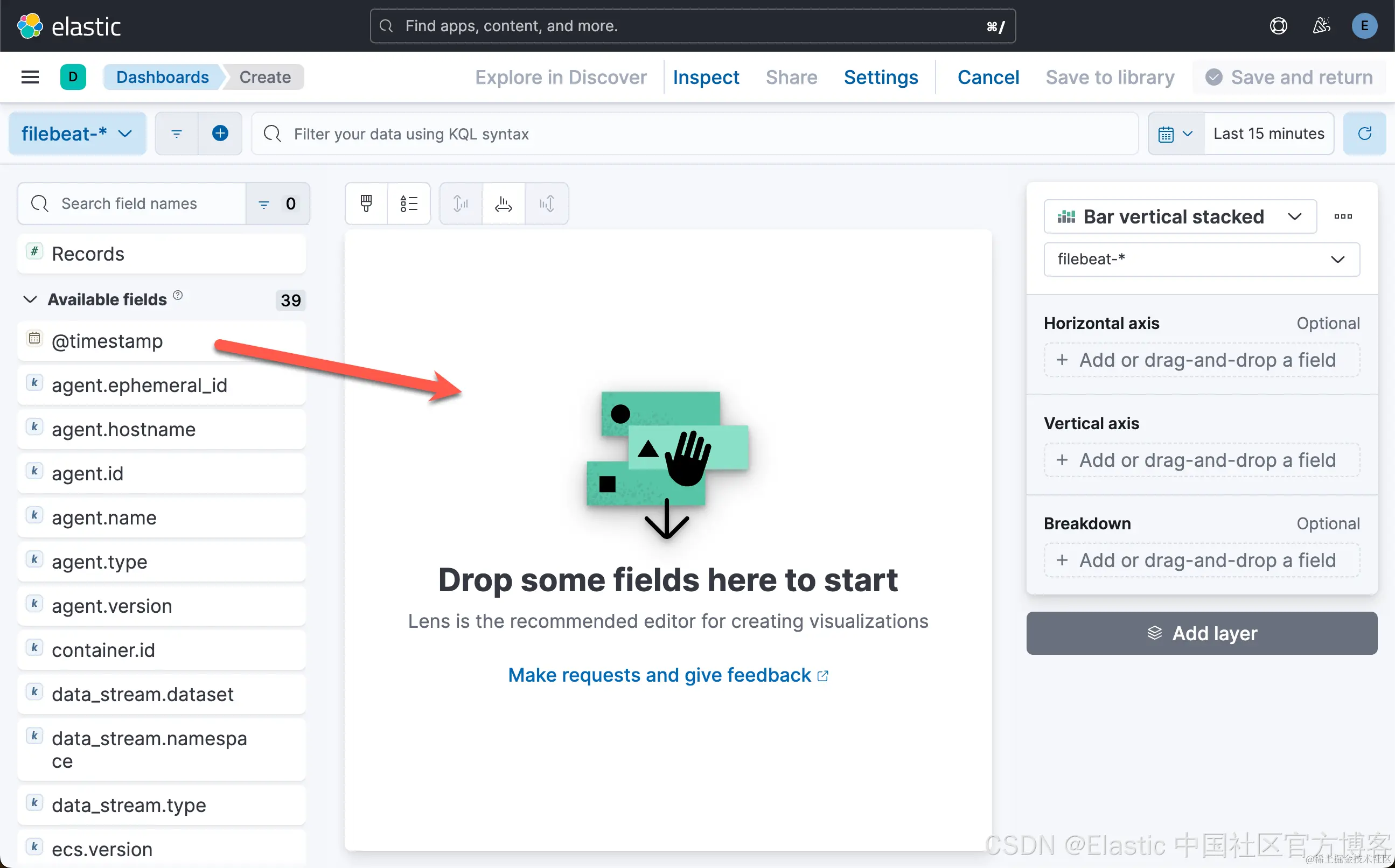Open the Settings menu item
1395x868 pixels.
click(881, 77)
